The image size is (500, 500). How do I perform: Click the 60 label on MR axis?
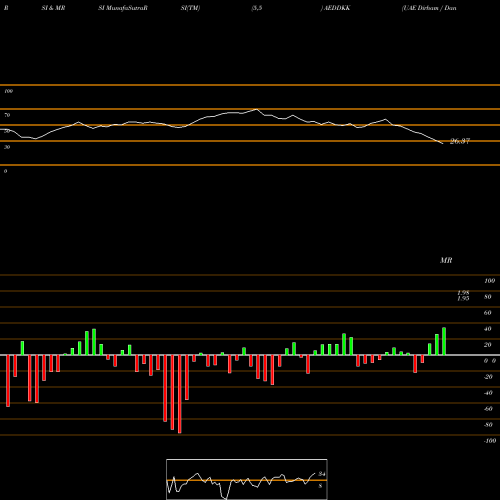(488, 313)
